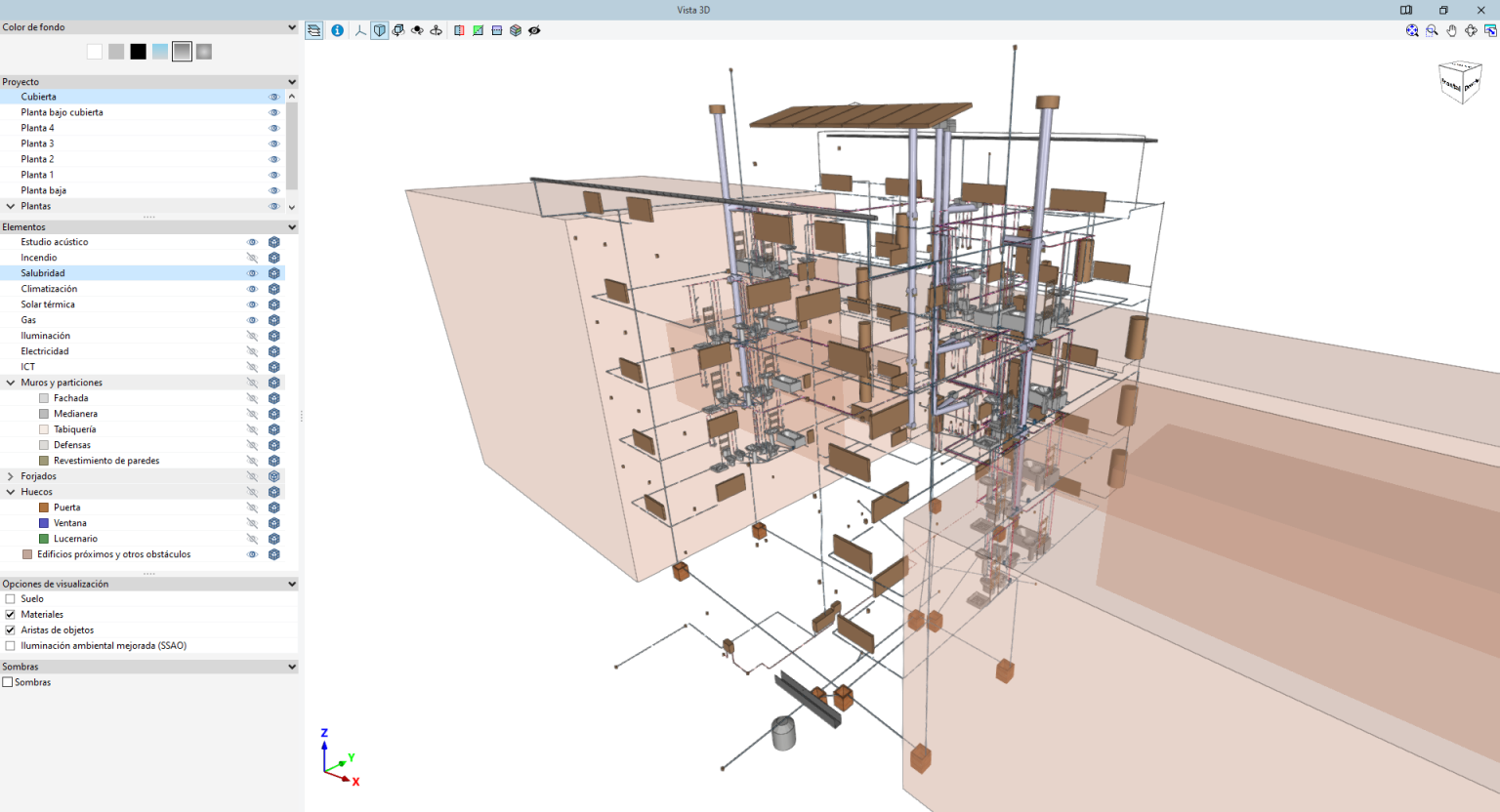Collapse the Color de fondo section
Screen dimensions: 1500x812
290,26
